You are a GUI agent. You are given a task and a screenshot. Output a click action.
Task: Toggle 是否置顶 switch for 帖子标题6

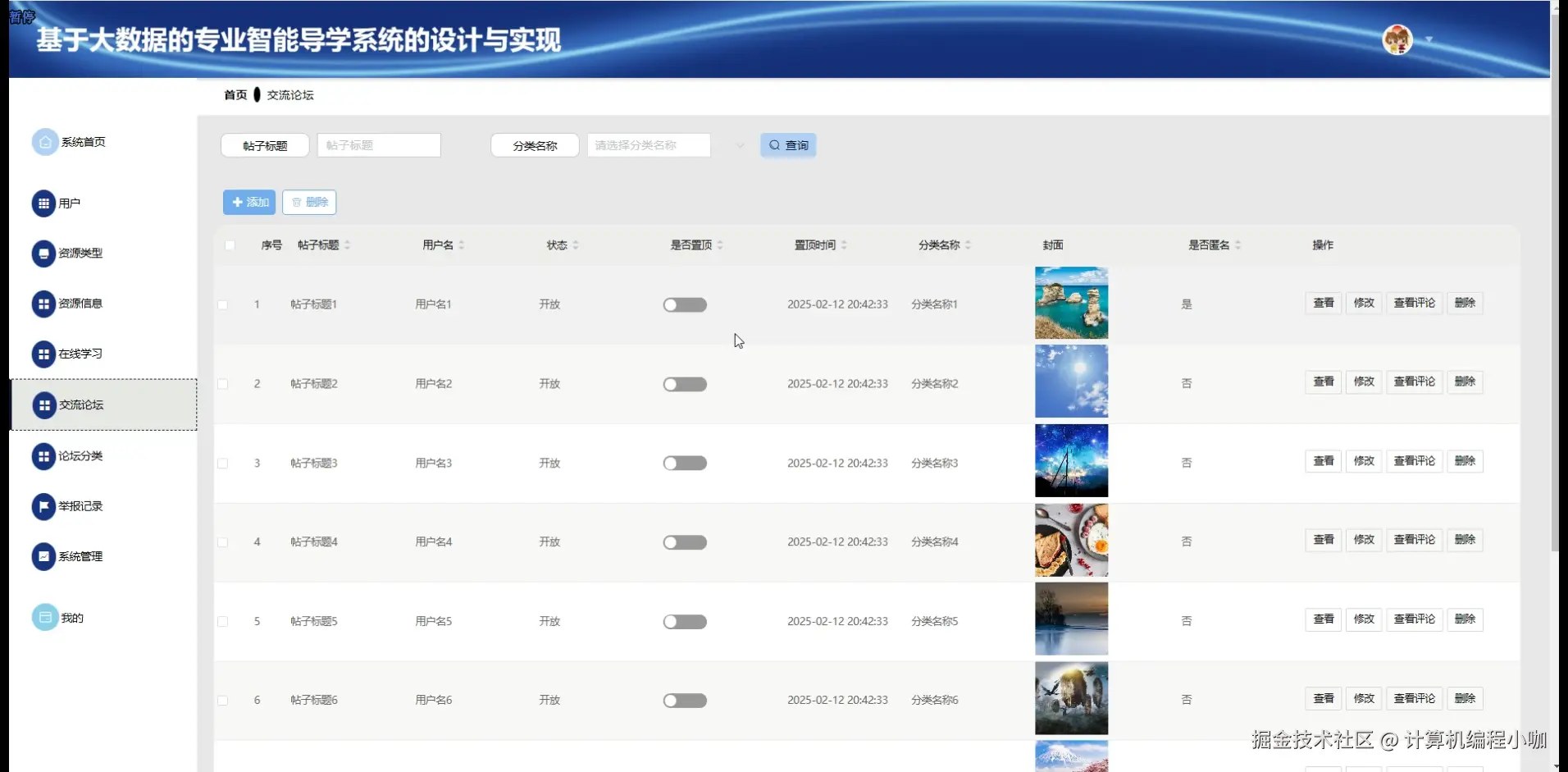pos(685,701)
